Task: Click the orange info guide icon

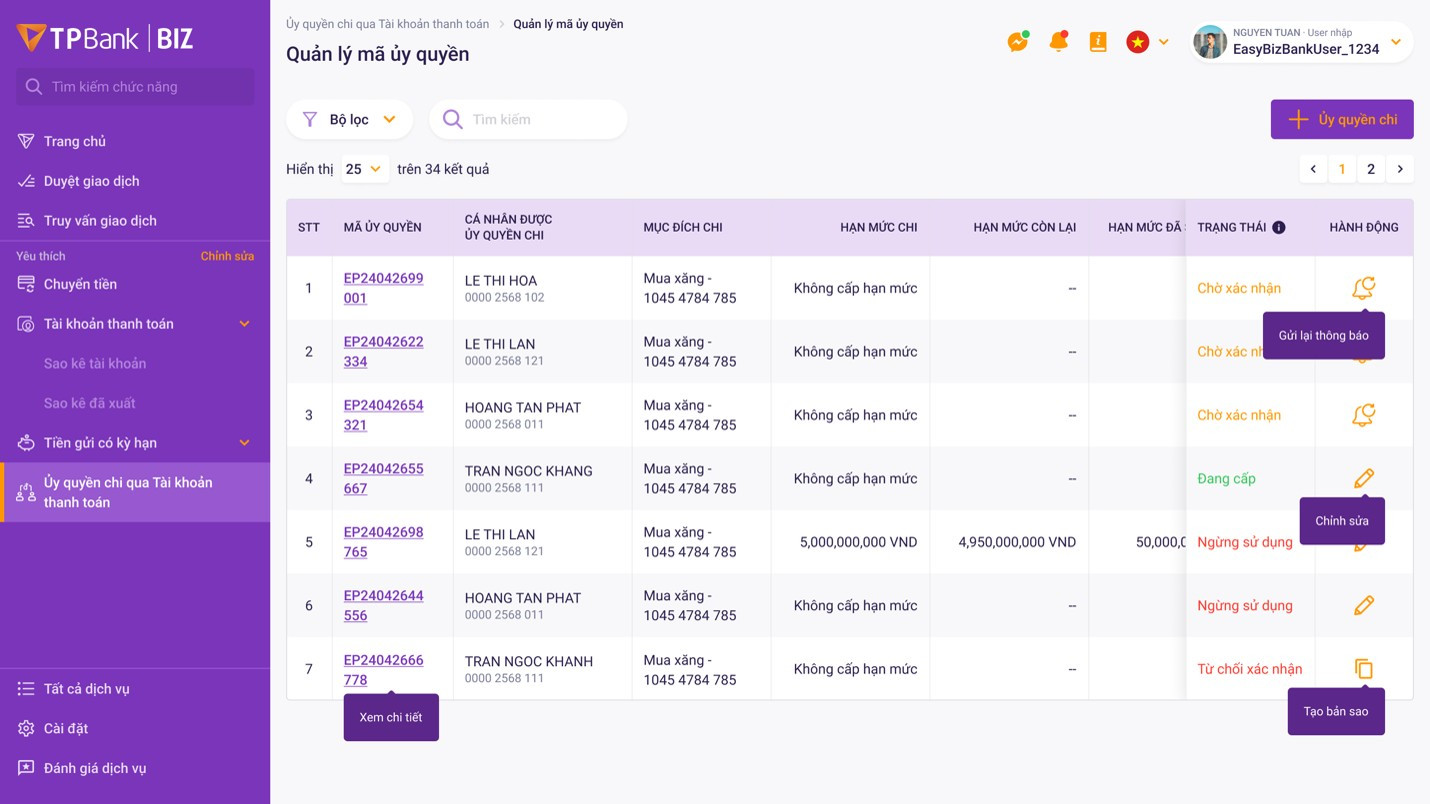Action: [x=1098, y=42]
